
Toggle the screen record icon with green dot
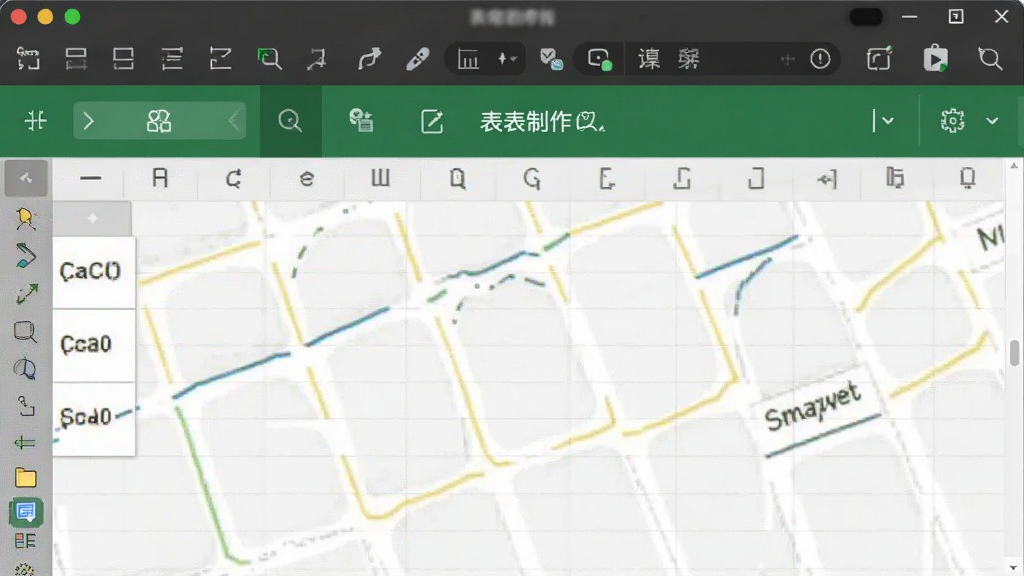click(x=599, y=59)
